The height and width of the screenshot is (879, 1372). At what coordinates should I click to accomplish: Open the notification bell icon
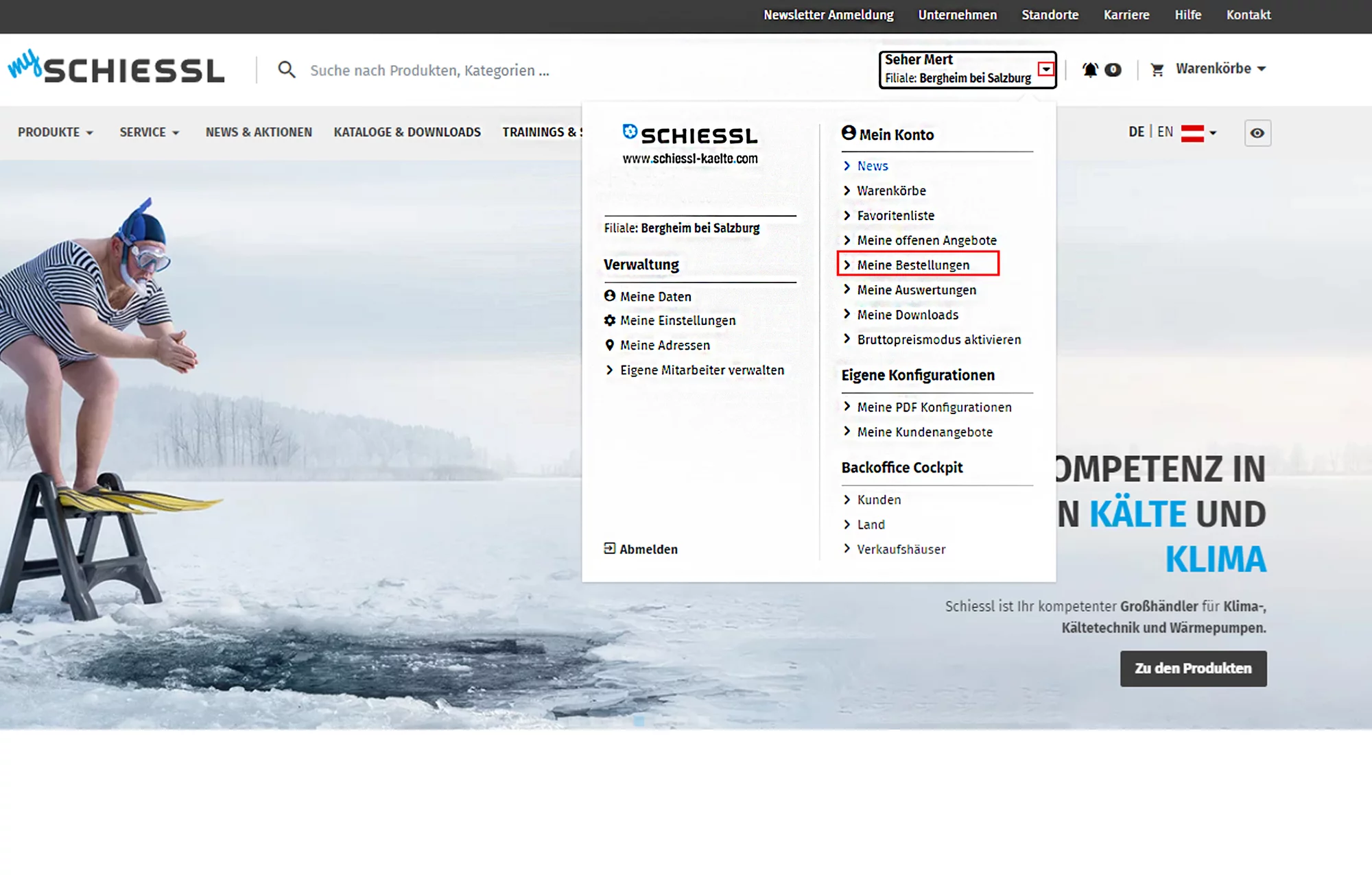[1090, 69]
